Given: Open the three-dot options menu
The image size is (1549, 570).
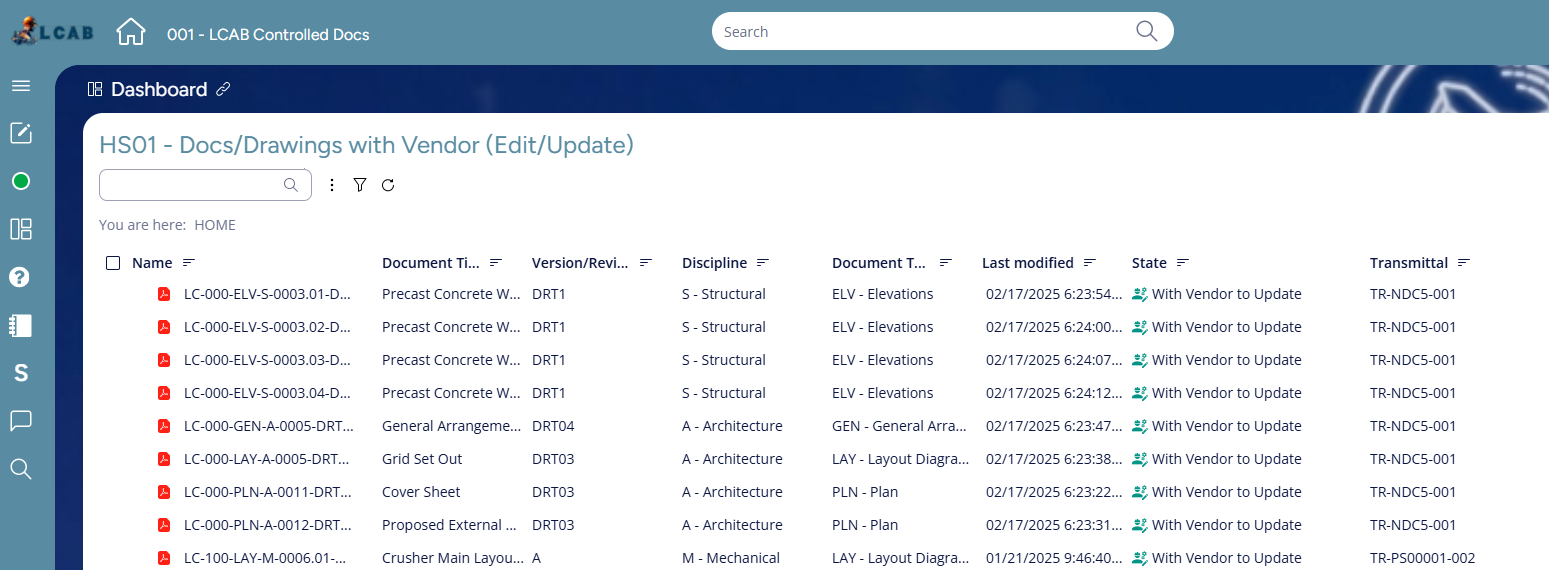Looking at the screenshot, I should (x=333, y=185).
